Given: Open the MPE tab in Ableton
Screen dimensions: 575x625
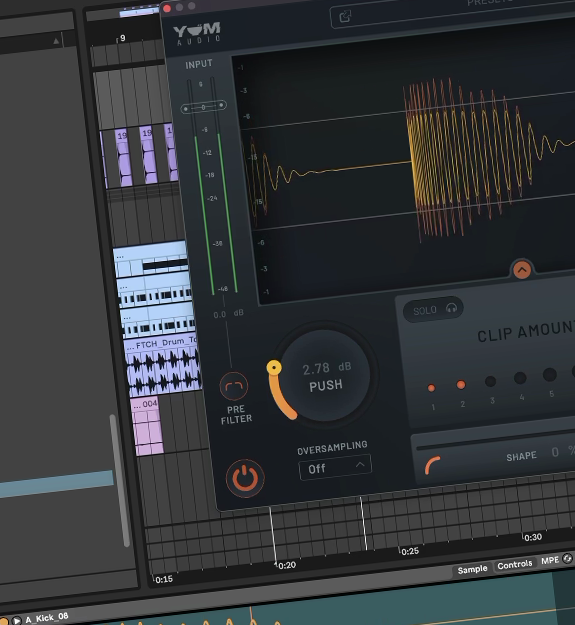Looking at the screenshot, I should (x=550, y=560).
